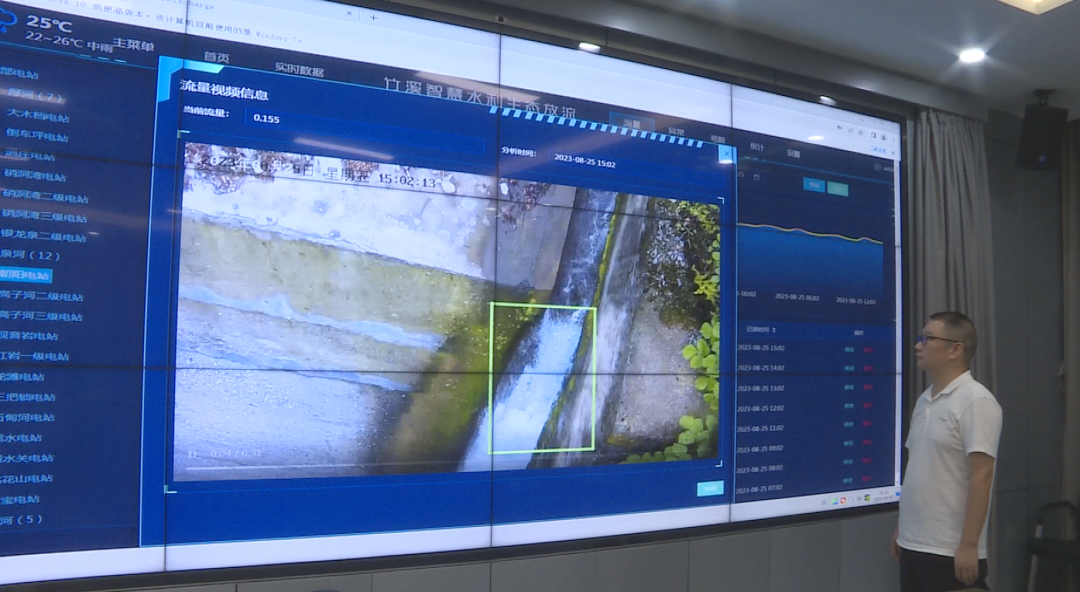Select 银龙泉二级电站 in the station list
The image size is (1080, 592).
pos(43,236)
